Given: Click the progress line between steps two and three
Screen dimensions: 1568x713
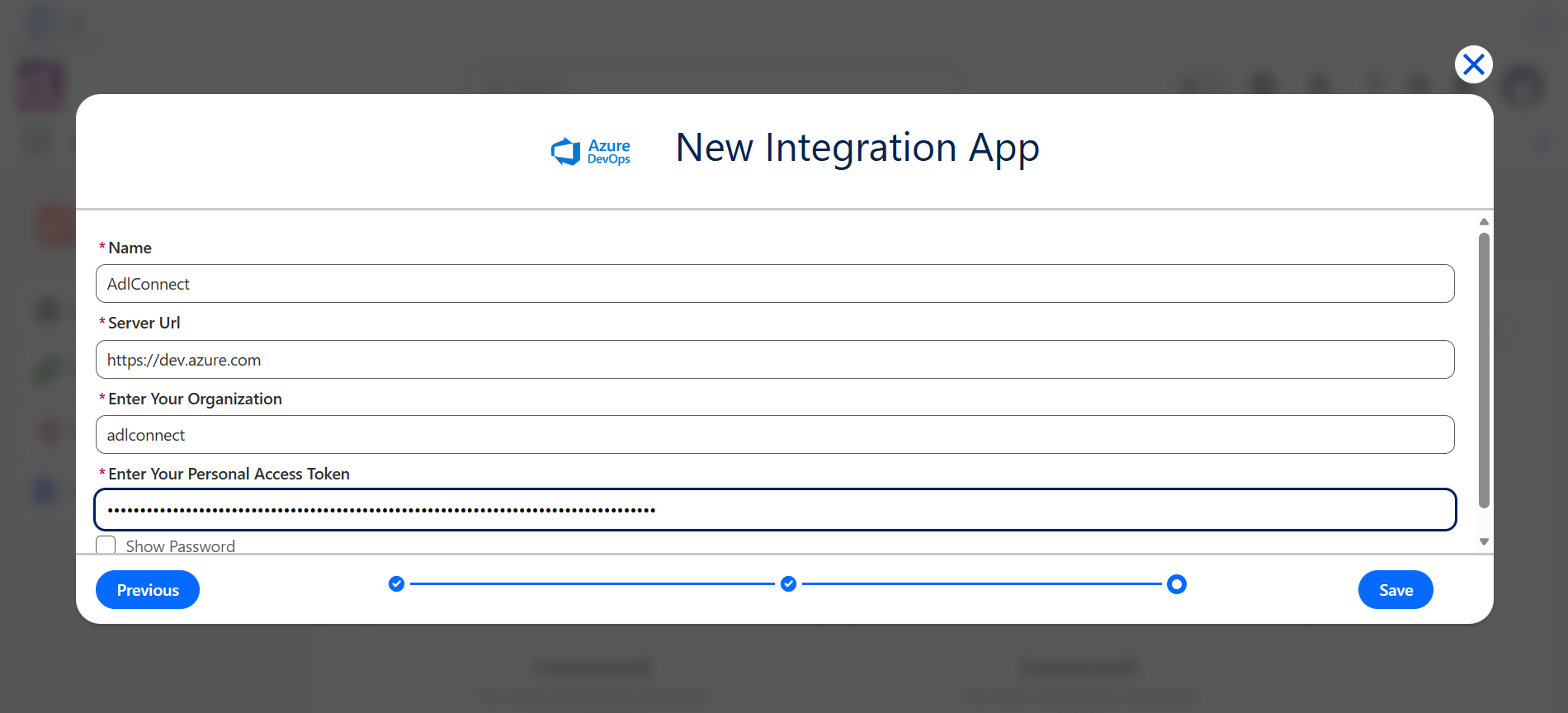Looking at the screenshot, I should click(982, 584).
